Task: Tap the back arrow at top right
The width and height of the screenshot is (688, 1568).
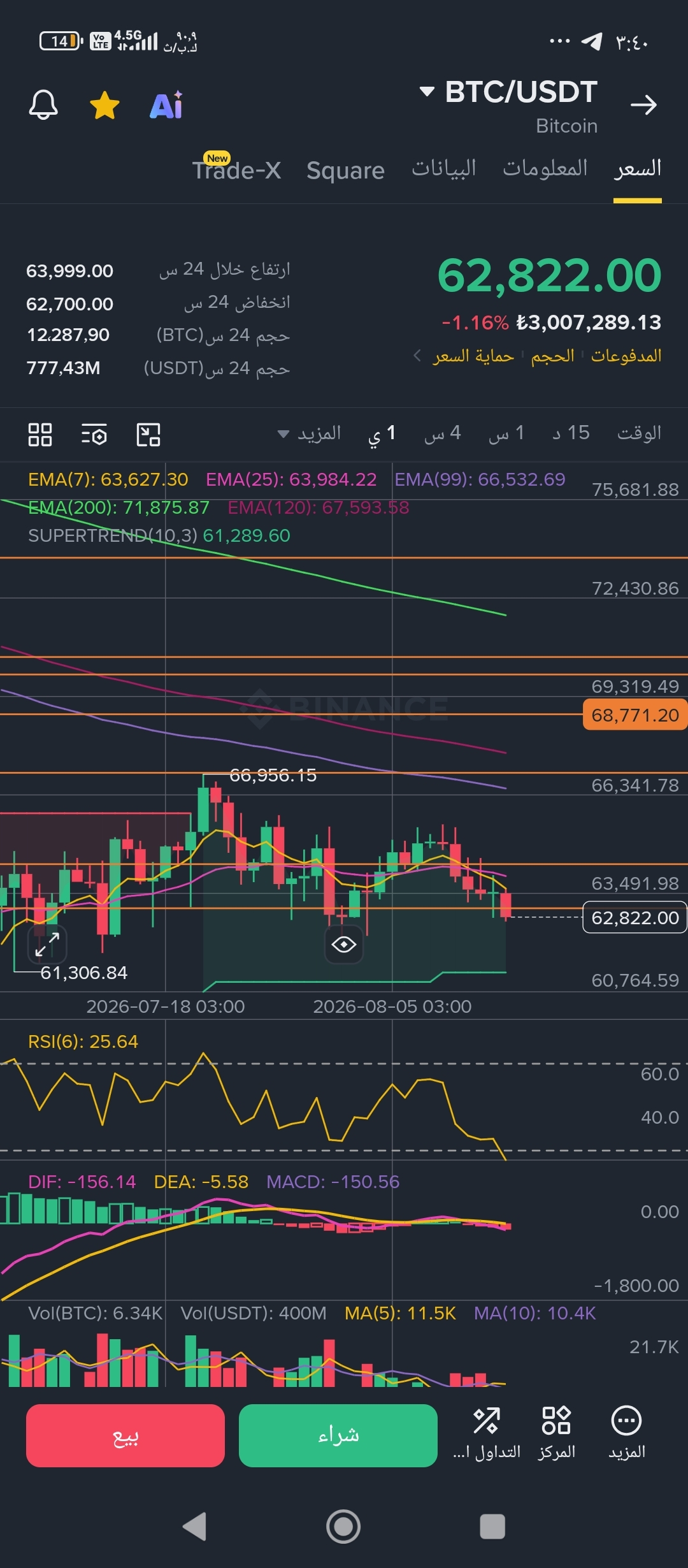Action: click(643, 105)
